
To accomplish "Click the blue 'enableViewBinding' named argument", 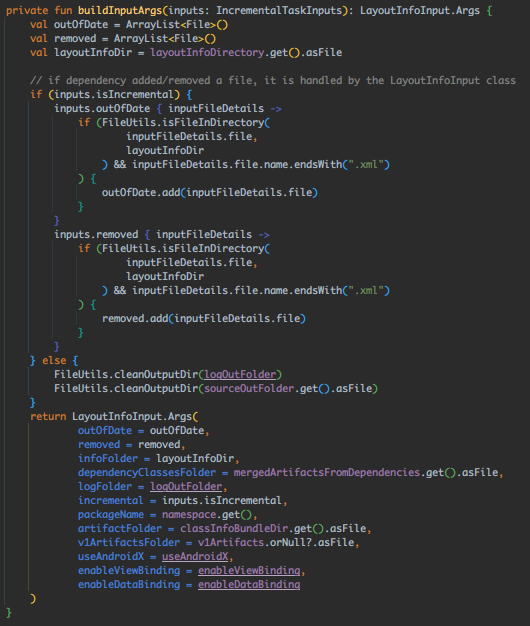I will (129, 571).
